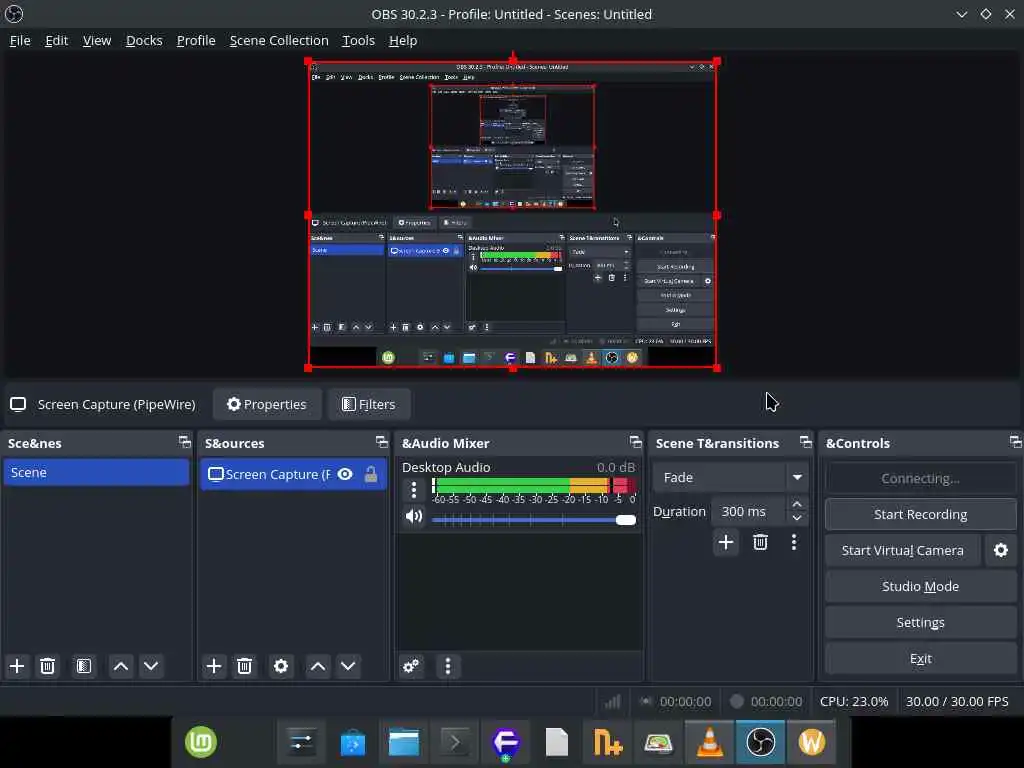Image resolution: width=1024 pixels, height=768 pixels.
Task: Remove selected scene with the trash icon
Action: click(x=47, y=666)
